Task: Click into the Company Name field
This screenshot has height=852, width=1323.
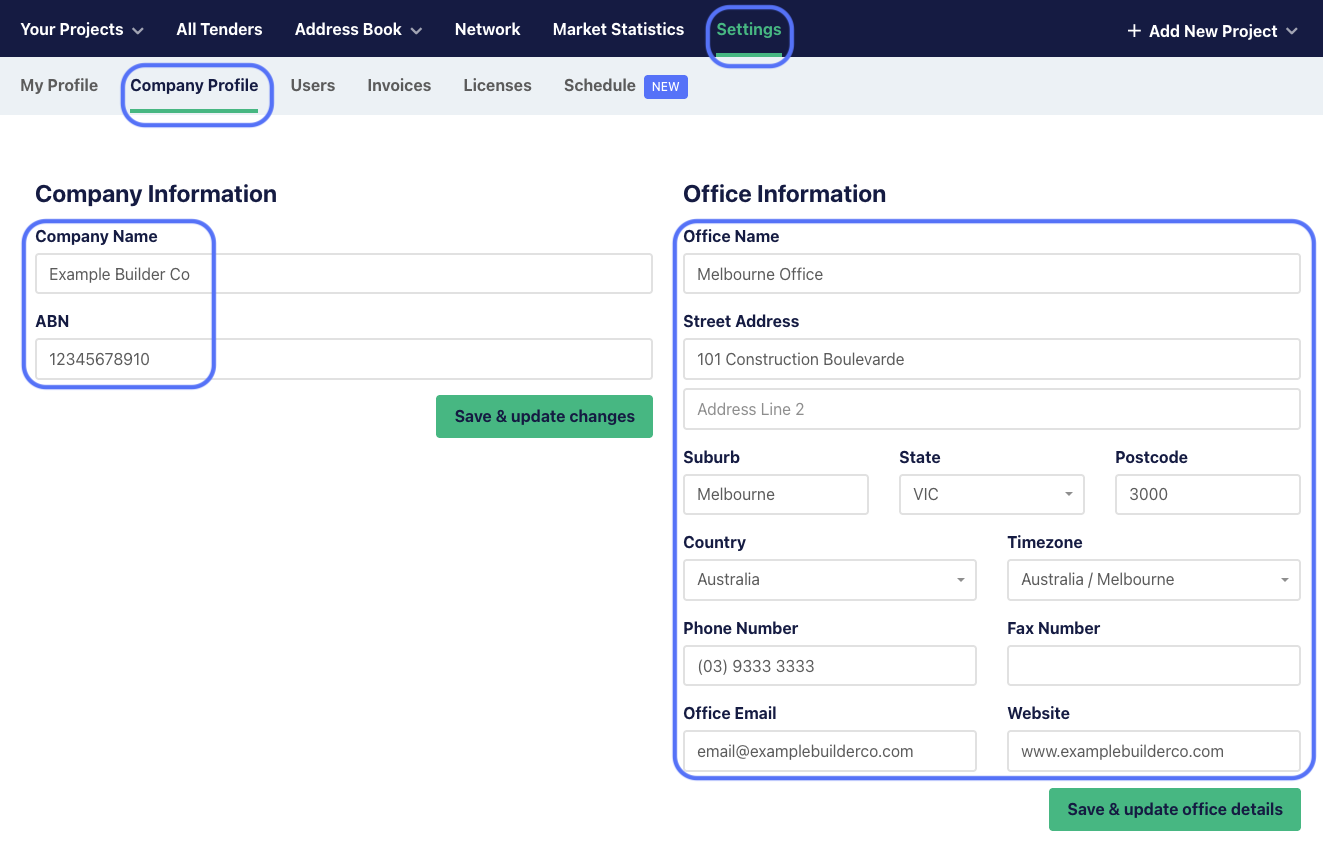Action: click(343, 274)
